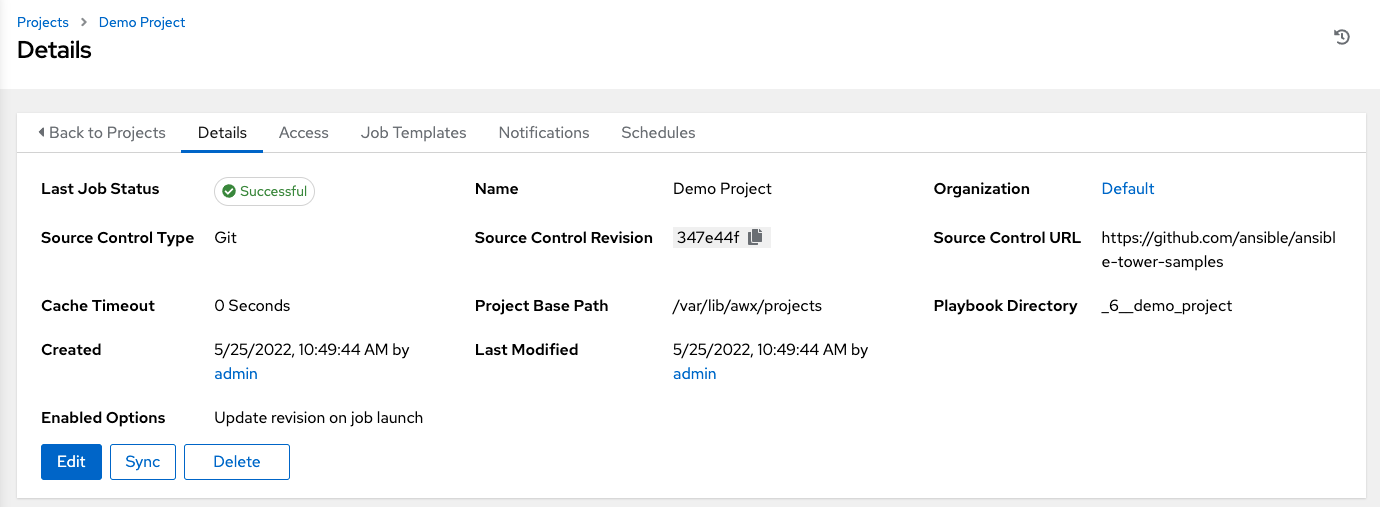Open admin user link under Created
The height and width of the screenshot is (507, 1380).
(x=236, y=373)
